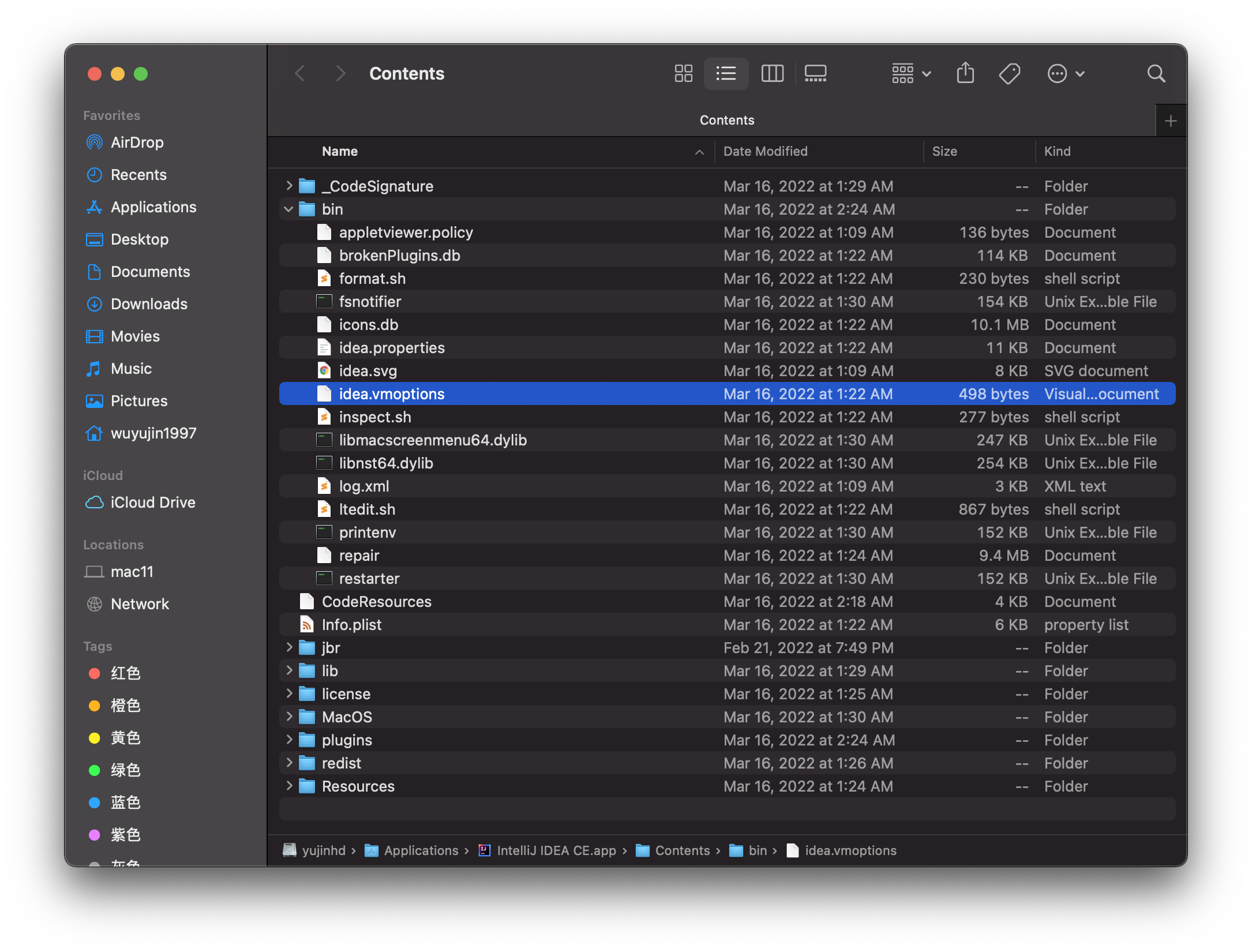
Task: Switch to gallery view
Action: click(815, 74)
